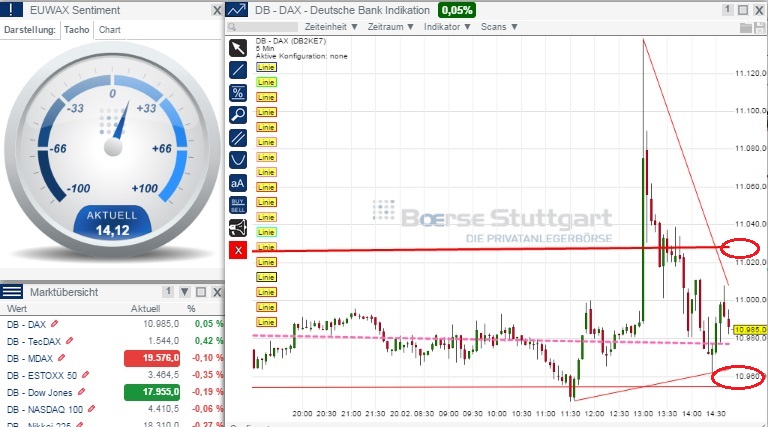Select the DB - MDAX row

click(x=112, y=358)
